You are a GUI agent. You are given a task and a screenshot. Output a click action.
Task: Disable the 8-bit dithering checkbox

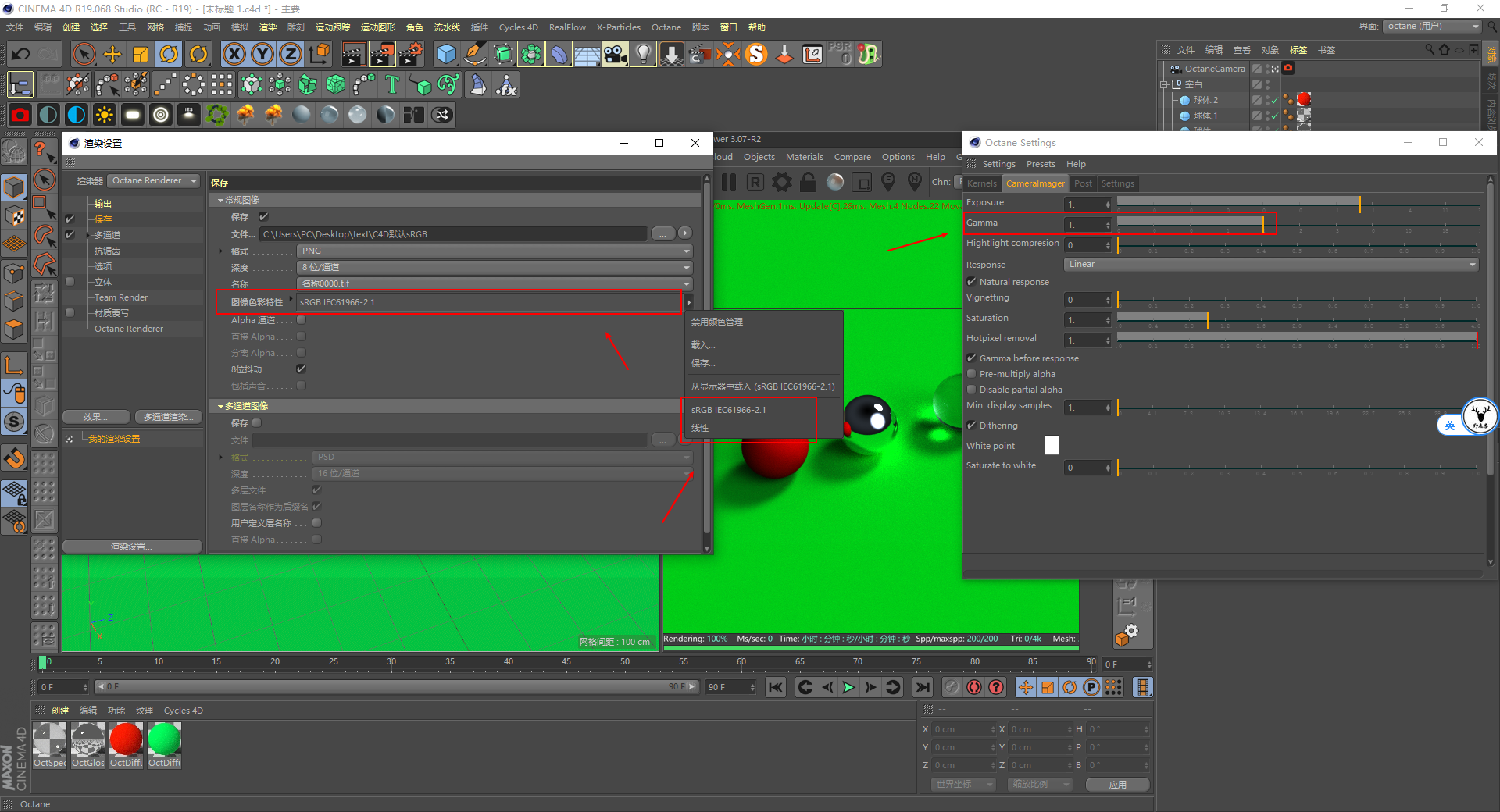click(302, 369)
